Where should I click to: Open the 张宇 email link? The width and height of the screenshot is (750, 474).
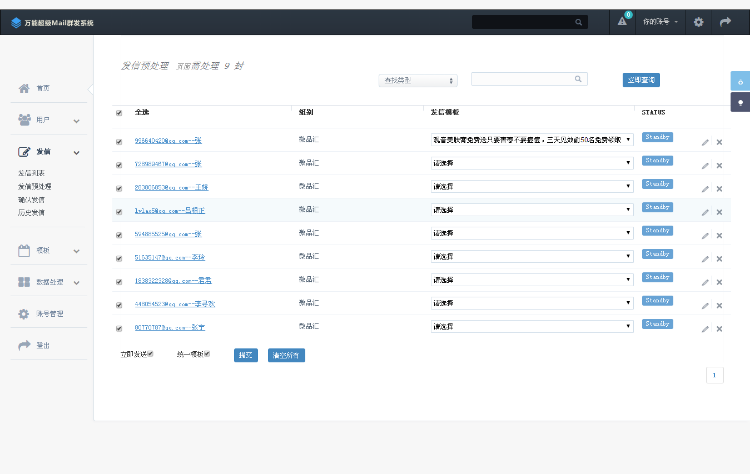(170, 328)
